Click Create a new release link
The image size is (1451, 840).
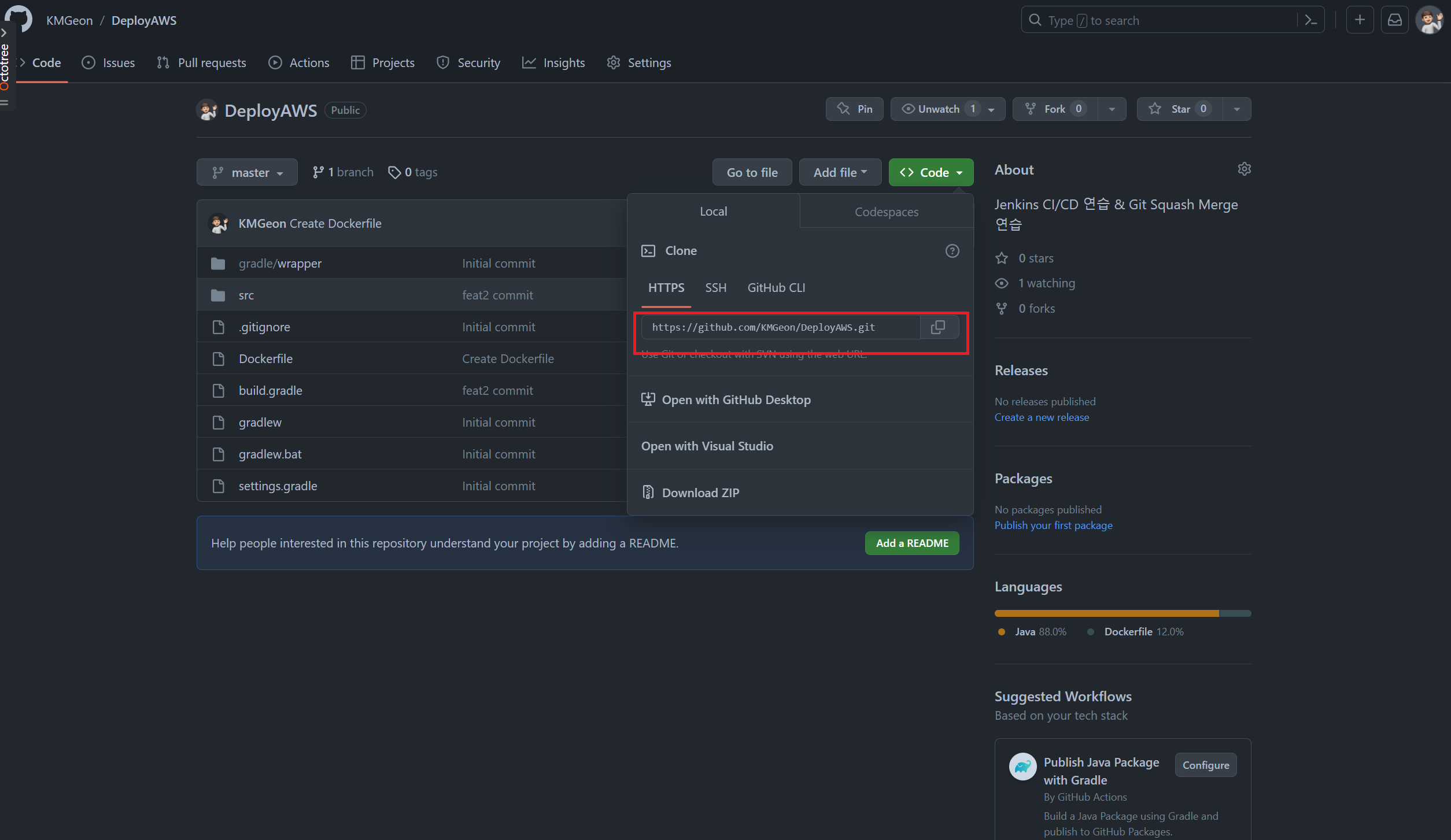pos(1042,417)
